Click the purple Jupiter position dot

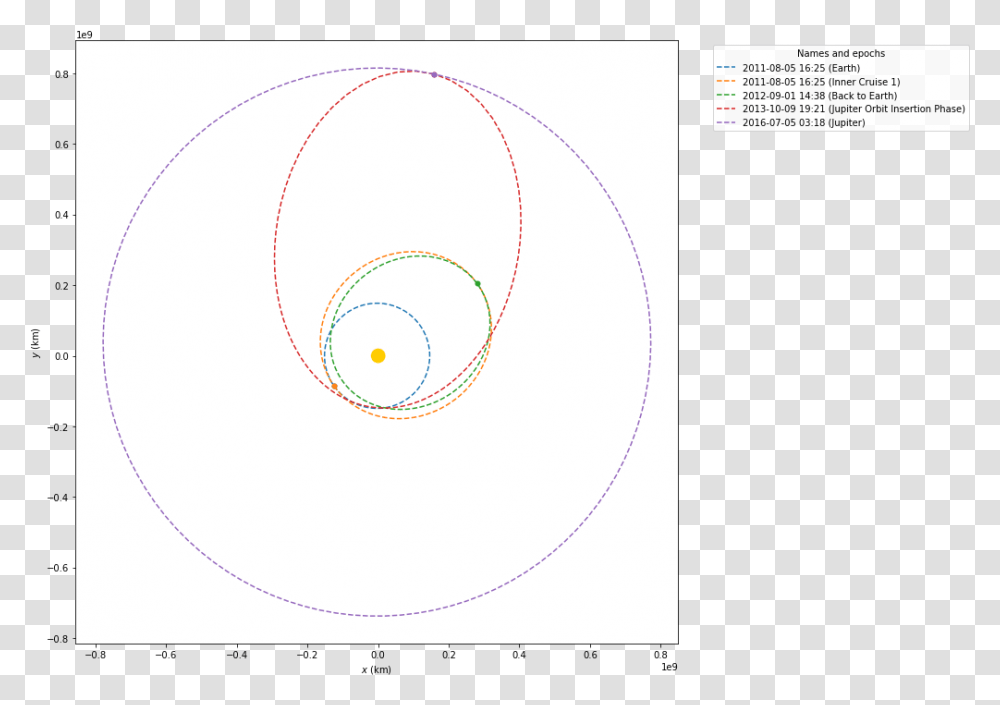434,75
